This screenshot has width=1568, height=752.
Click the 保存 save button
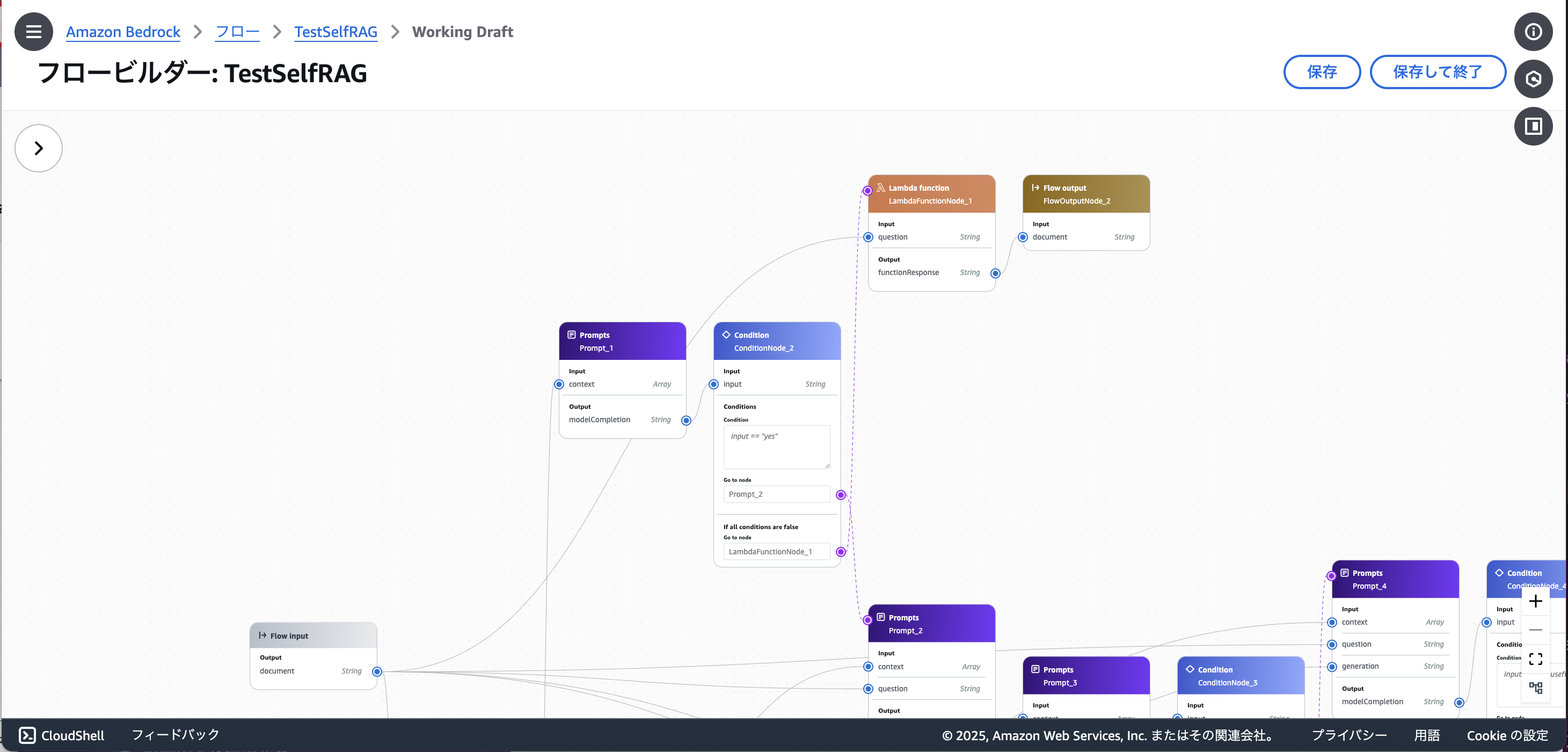point(1322,72)
